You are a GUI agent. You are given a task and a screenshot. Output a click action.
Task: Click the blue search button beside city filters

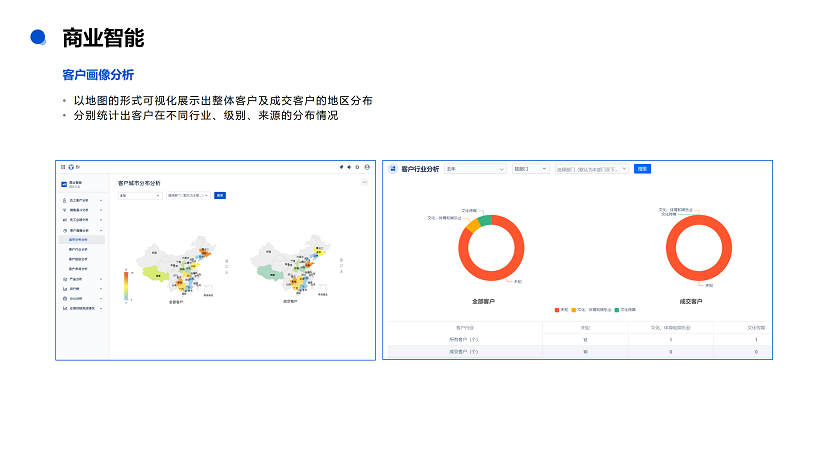pos(220,195)
